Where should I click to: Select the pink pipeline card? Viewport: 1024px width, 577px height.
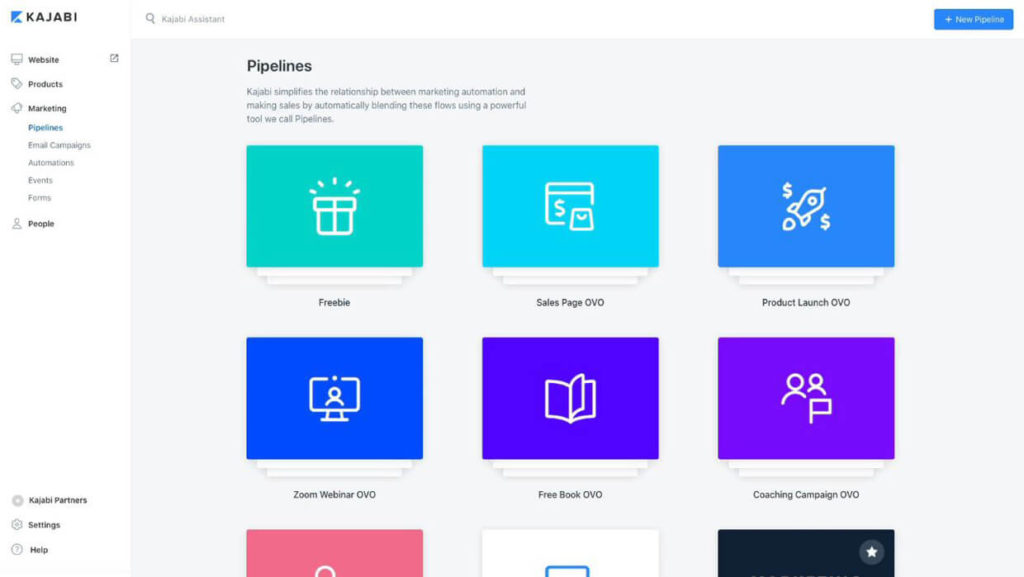point(334,553)
